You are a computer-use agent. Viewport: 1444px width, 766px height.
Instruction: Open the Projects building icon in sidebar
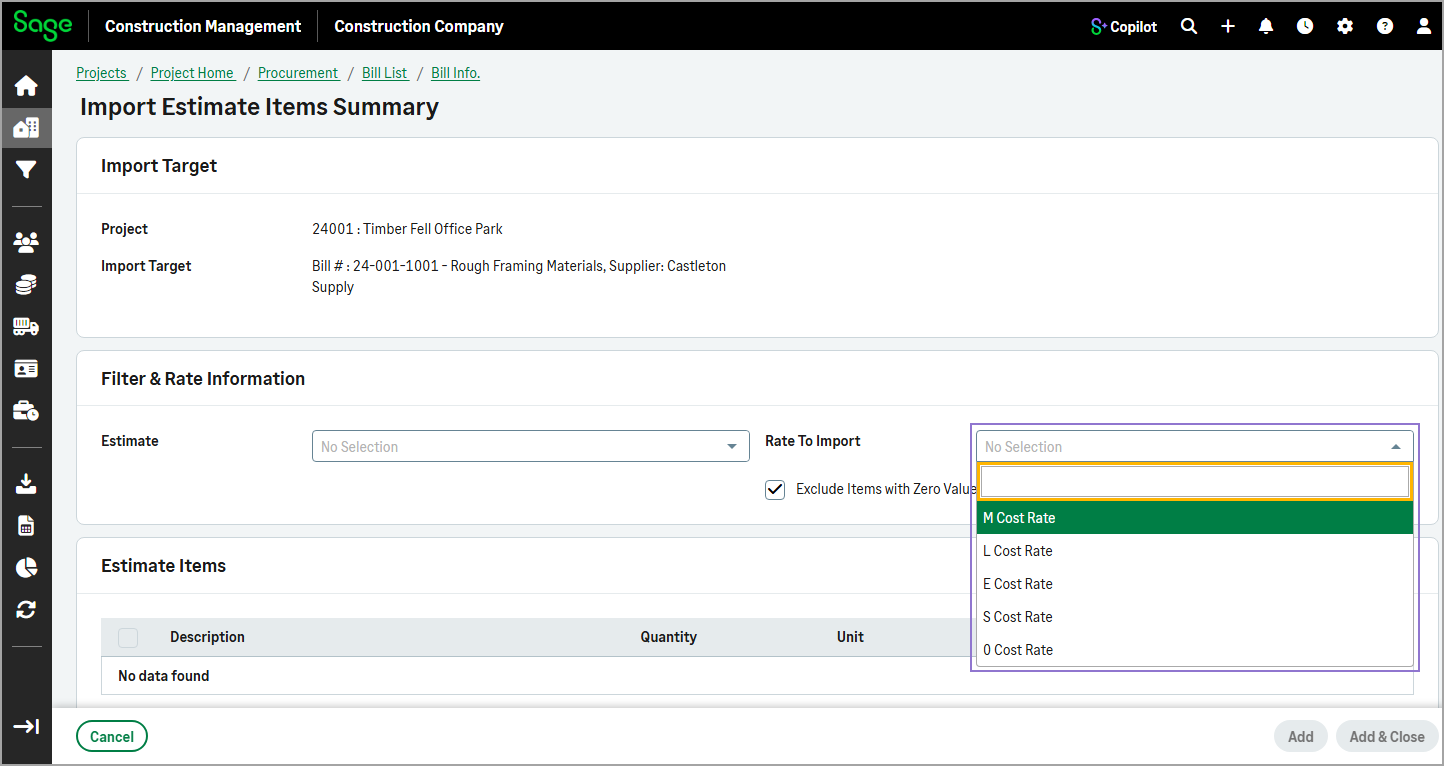pyautogui.click(x=26, y=128)
